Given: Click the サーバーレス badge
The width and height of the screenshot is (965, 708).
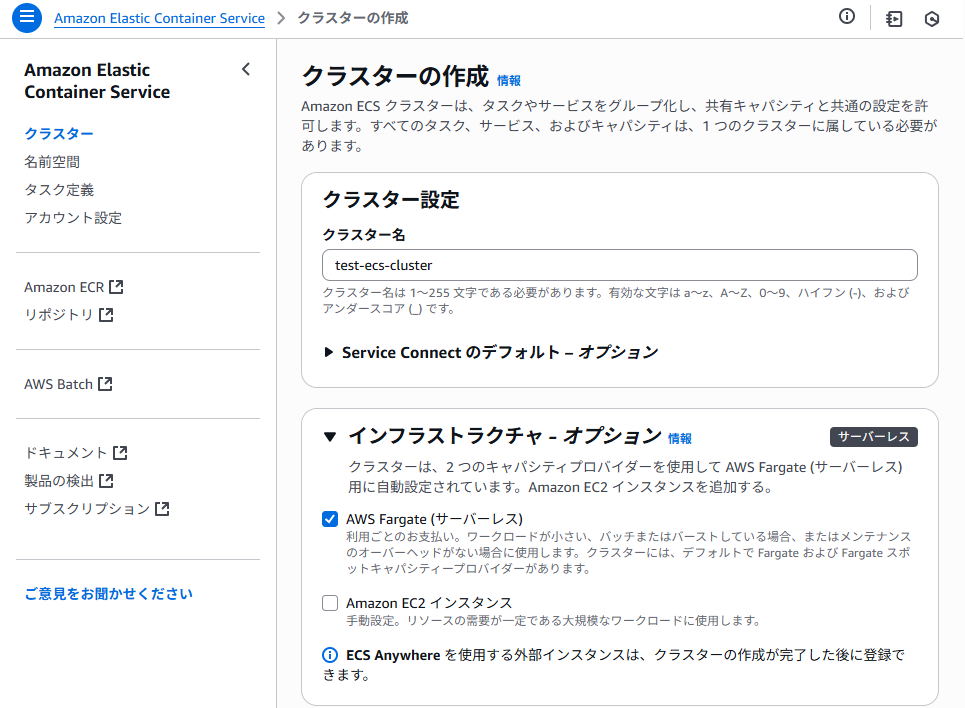Looking at the screenshot, I should pos(874,436).
